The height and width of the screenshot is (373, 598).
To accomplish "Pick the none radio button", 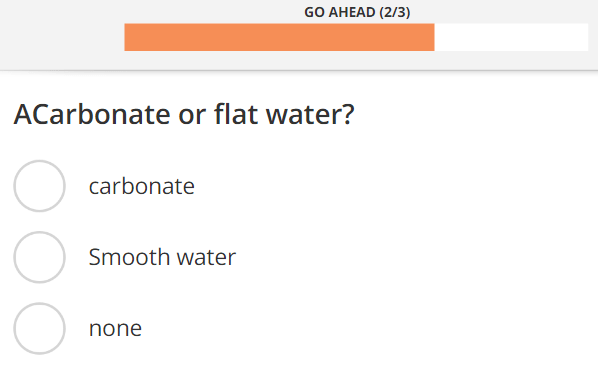I will click(x=39, y=329).
